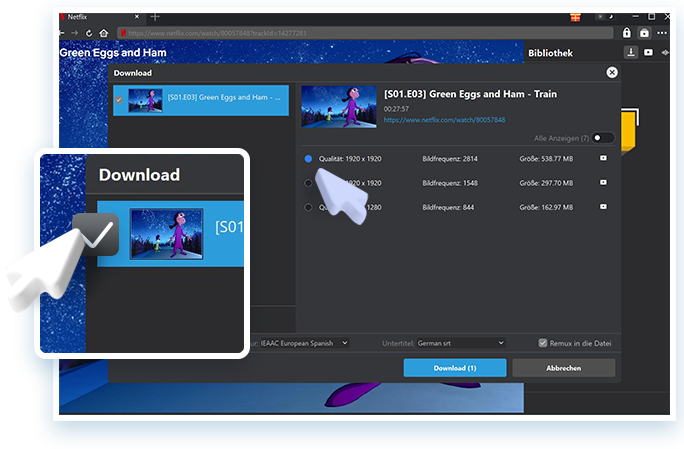Viewport: 684px width, 449px height.
Task: Click the small episode thumbnail in the list
Action: click(145, 100)
